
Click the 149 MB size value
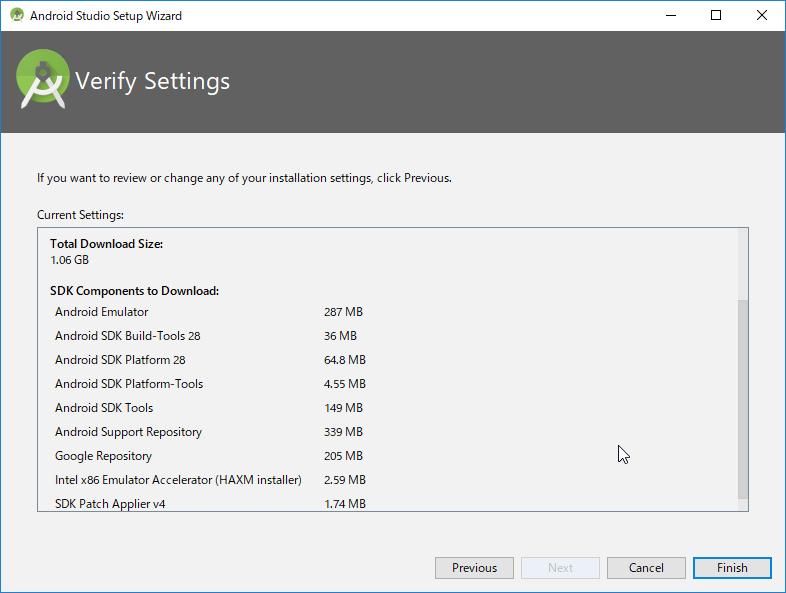[x=343, y=408]
